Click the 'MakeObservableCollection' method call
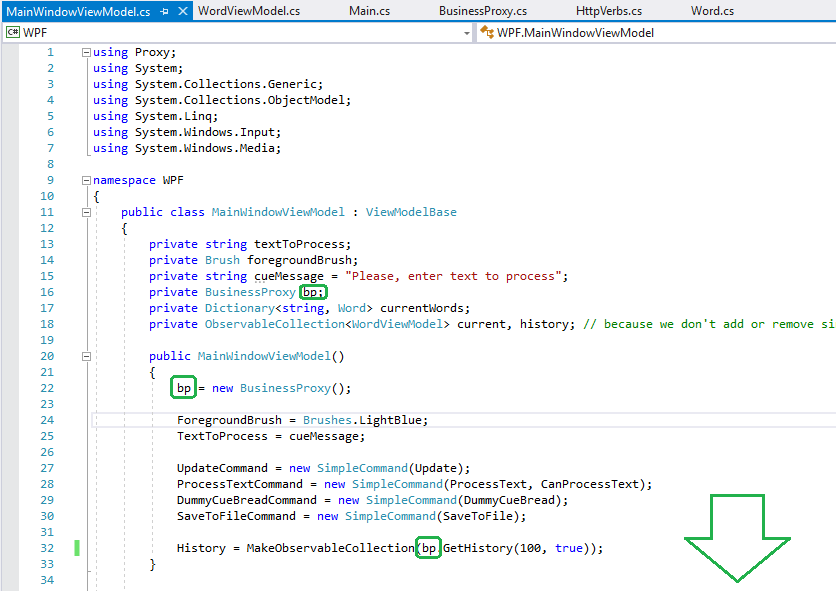The image size is (836, 591). point(331,548)
